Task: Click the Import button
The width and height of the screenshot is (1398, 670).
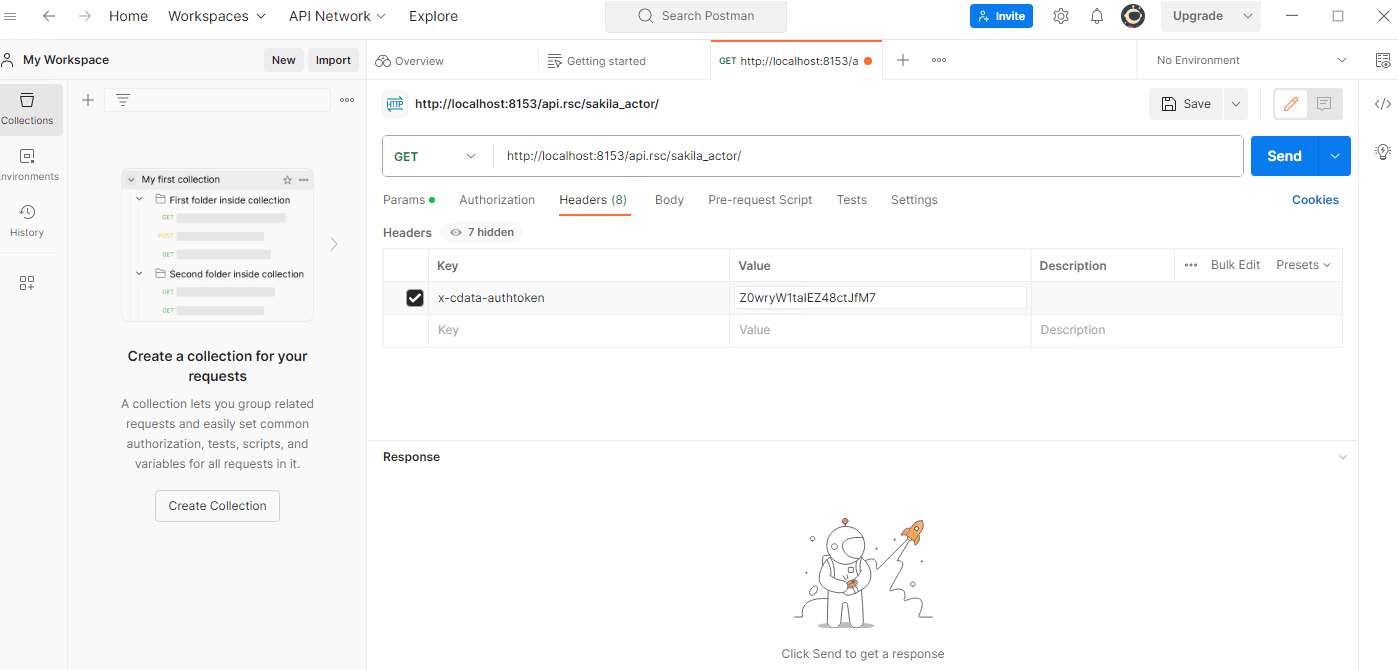Action: [x=333, y=60]
